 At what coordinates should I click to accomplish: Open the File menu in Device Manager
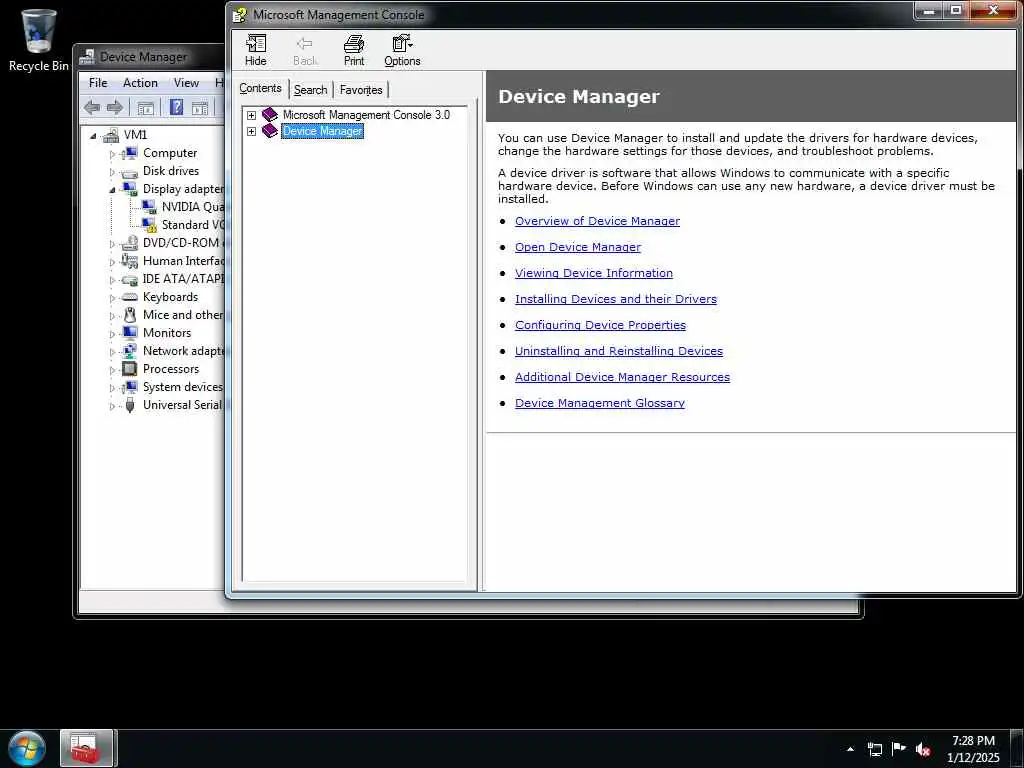pos(98,83)
